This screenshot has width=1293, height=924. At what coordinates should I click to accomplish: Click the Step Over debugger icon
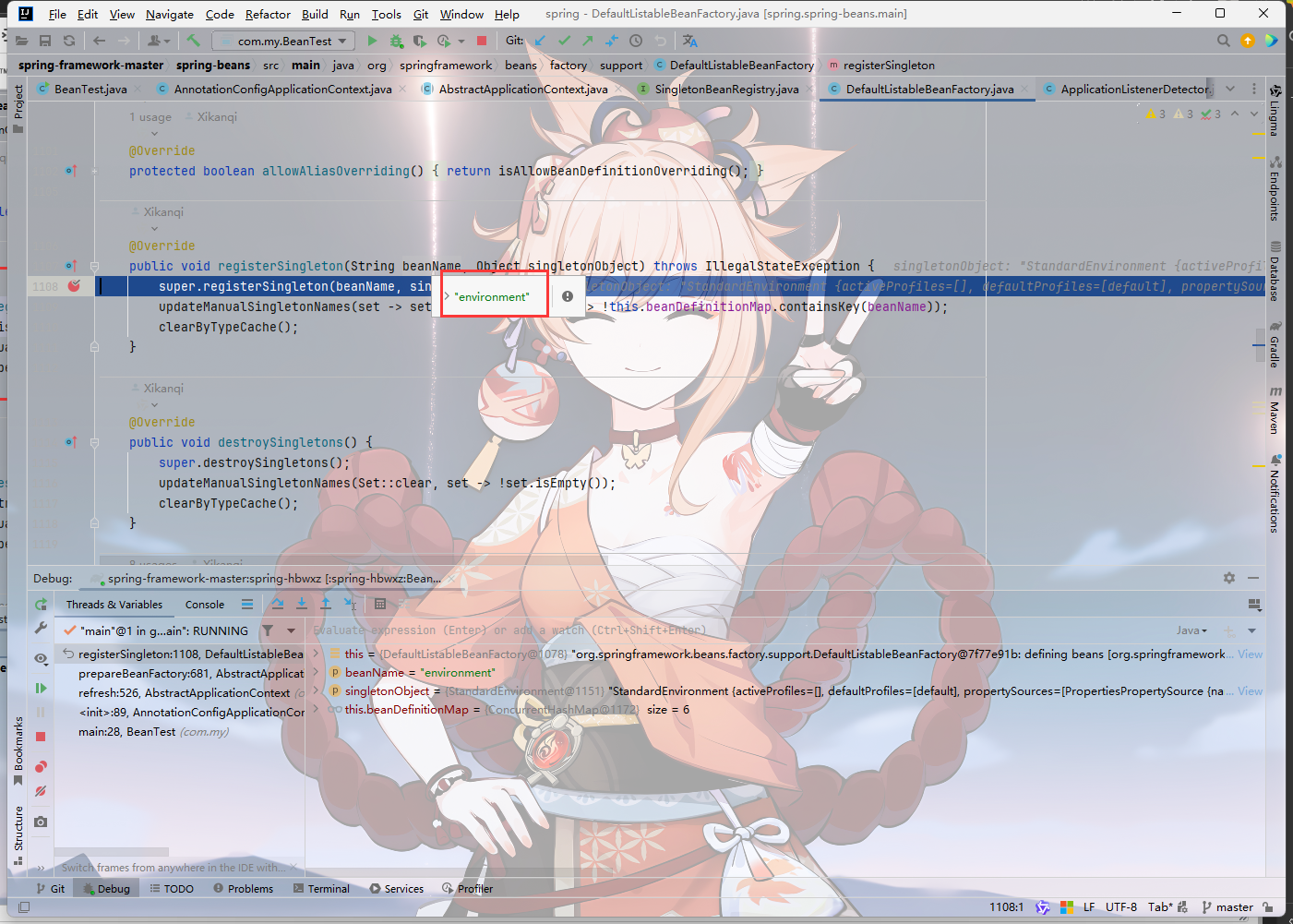278,604
